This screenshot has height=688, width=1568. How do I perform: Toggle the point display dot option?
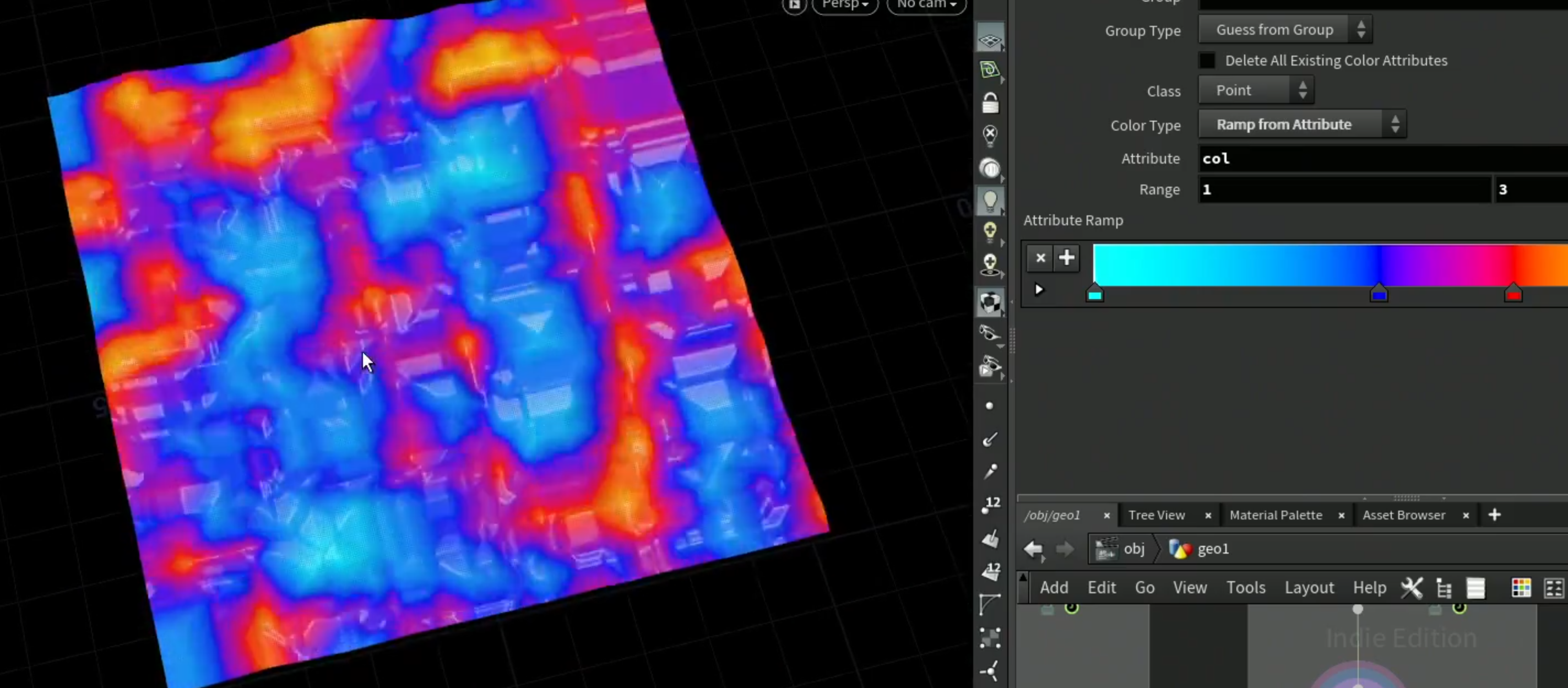[989, 405]
